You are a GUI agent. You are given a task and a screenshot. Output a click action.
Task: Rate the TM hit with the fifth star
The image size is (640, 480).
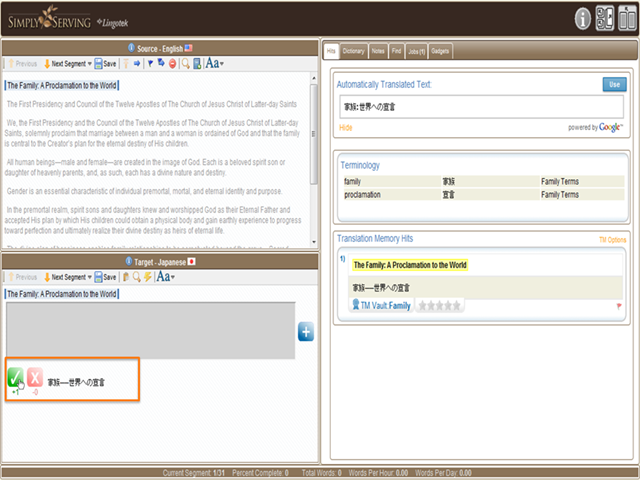pos(456,305)
